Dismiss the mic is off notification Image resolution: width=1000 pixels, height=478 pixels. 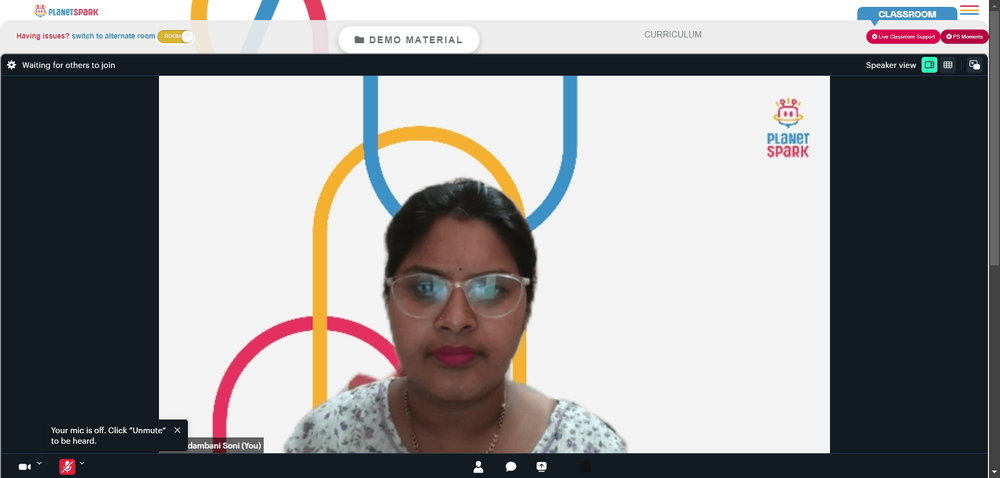(177, 430)
